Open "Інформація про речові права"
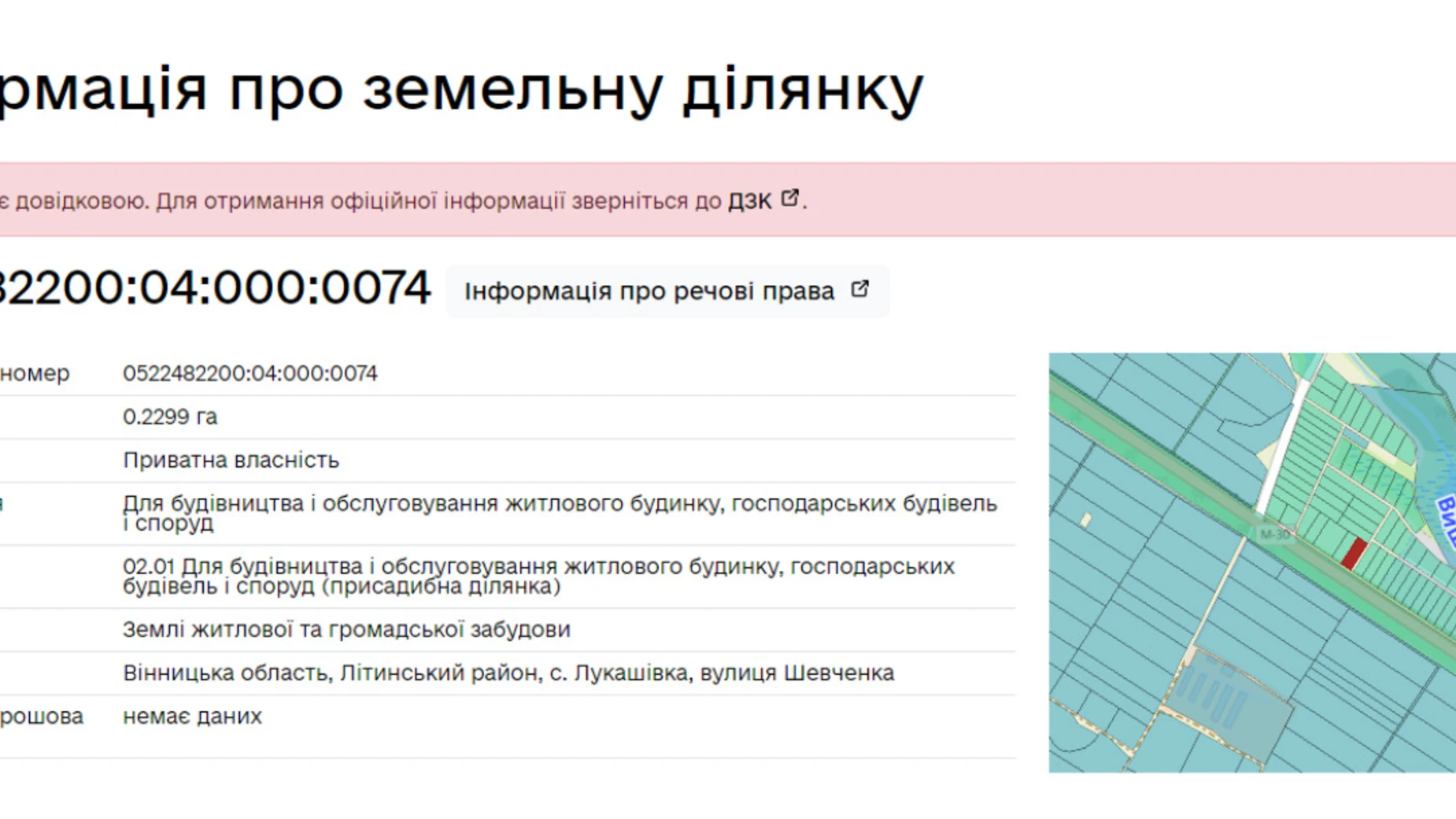Image resolution: width=1456 pixels, height=819 pixels. pyautogui.click(x=649, y=291)
